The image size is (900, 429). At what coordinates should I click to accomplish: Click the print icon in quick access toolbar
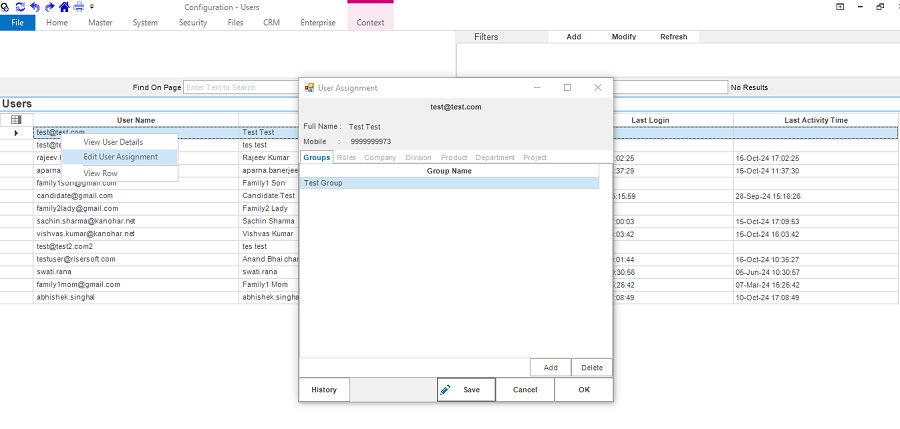[x=79, y=6]
